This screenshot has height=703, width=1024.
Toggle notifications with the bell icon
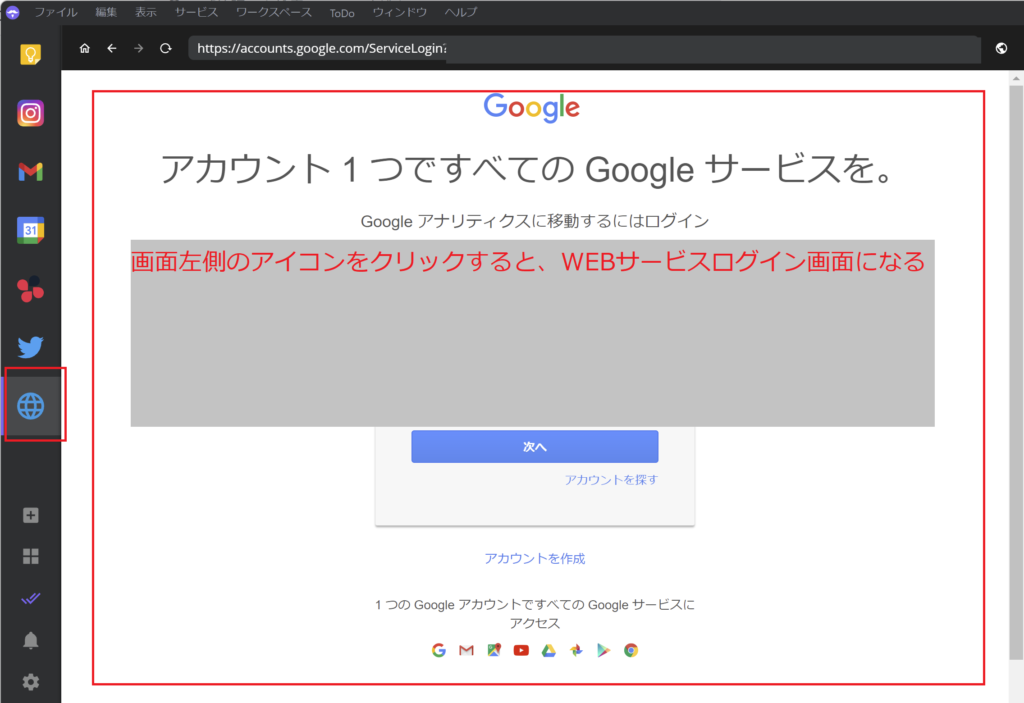pyautogui.click(x=31, y=640)
